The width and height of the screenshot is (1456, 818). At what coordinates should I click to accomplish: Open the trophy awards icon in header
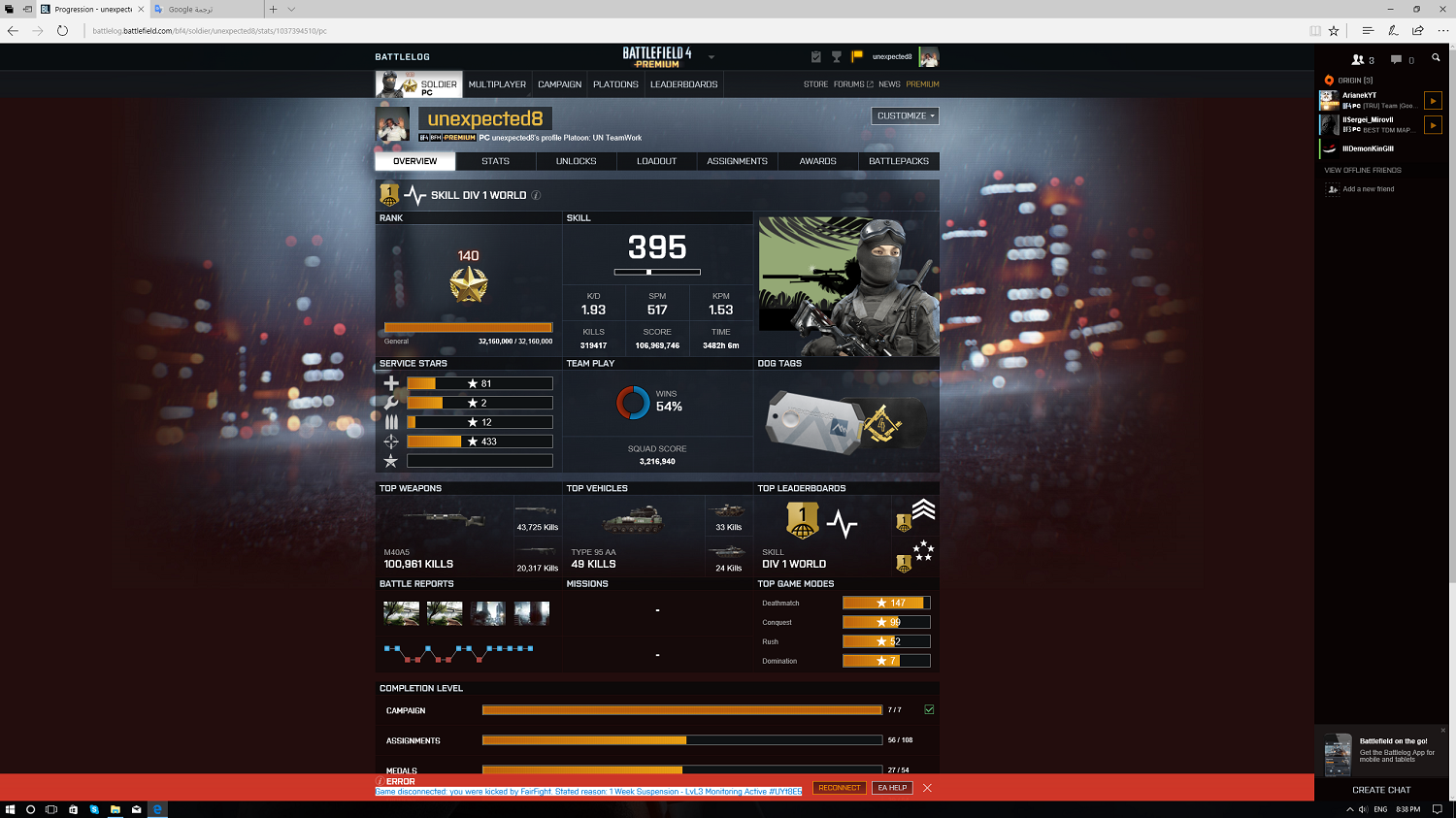coord(836,56)
